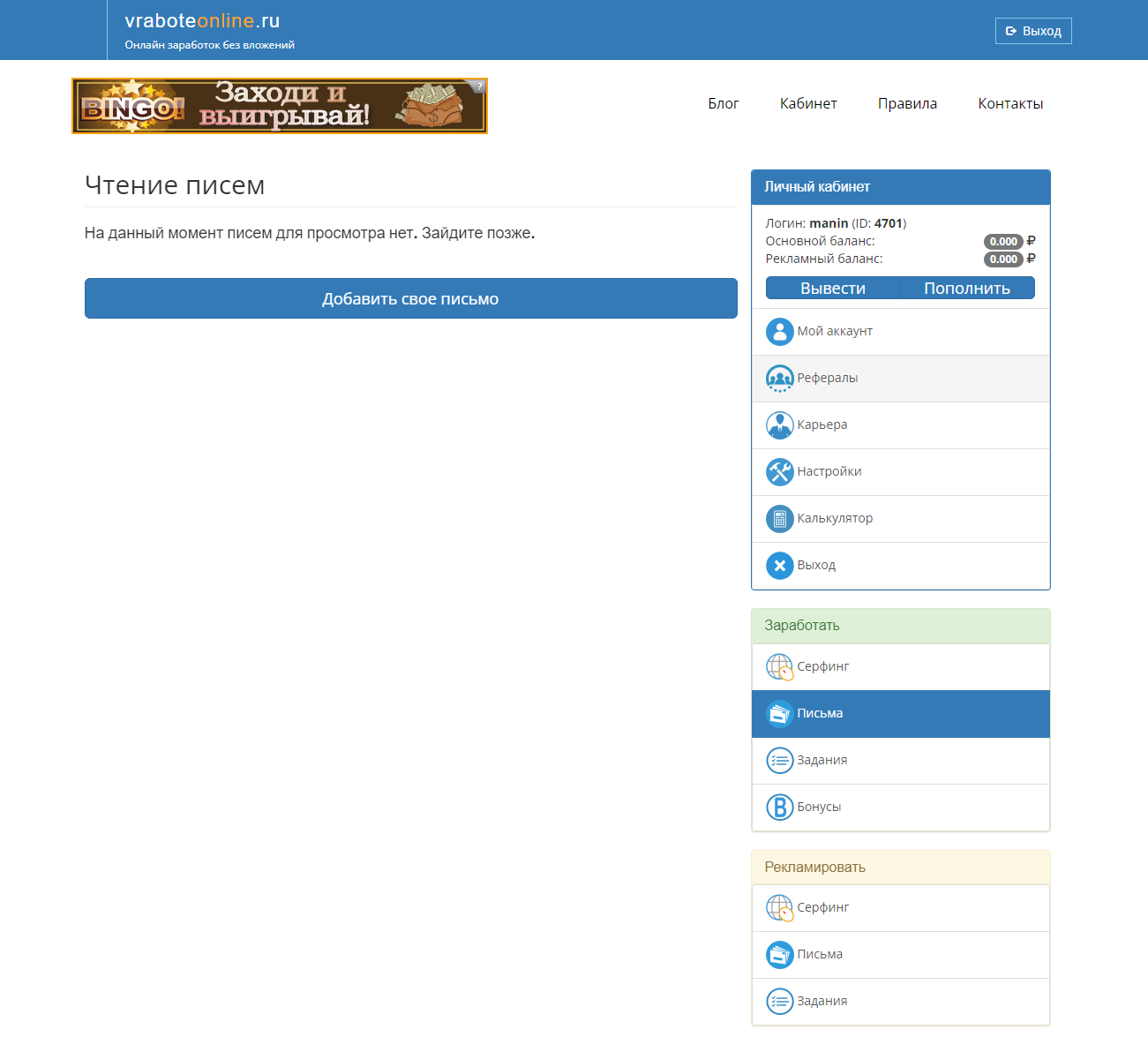Click the envelope icon for Письма under Заработать
The image size is (1148, 1037).
(x=779, y=713)
